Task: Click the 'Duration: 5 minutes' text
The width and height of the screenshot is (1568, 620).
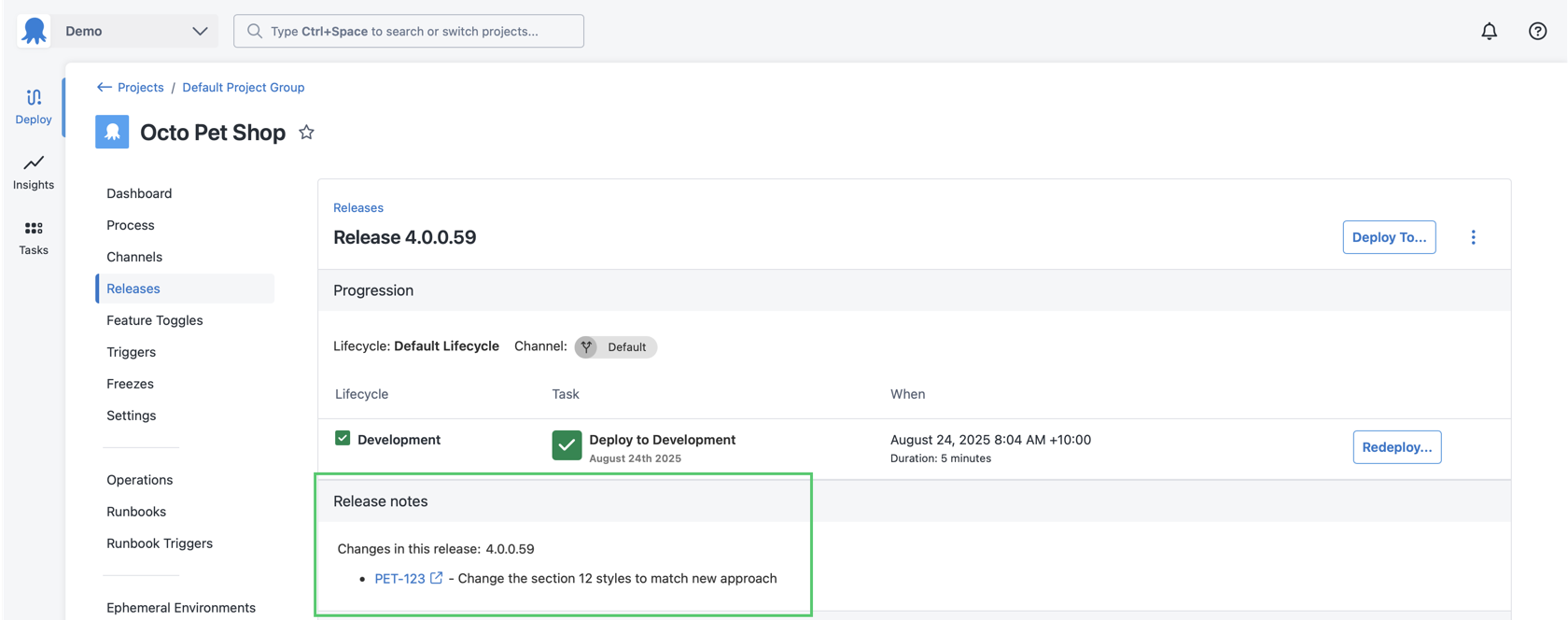Action: (941, 458)
